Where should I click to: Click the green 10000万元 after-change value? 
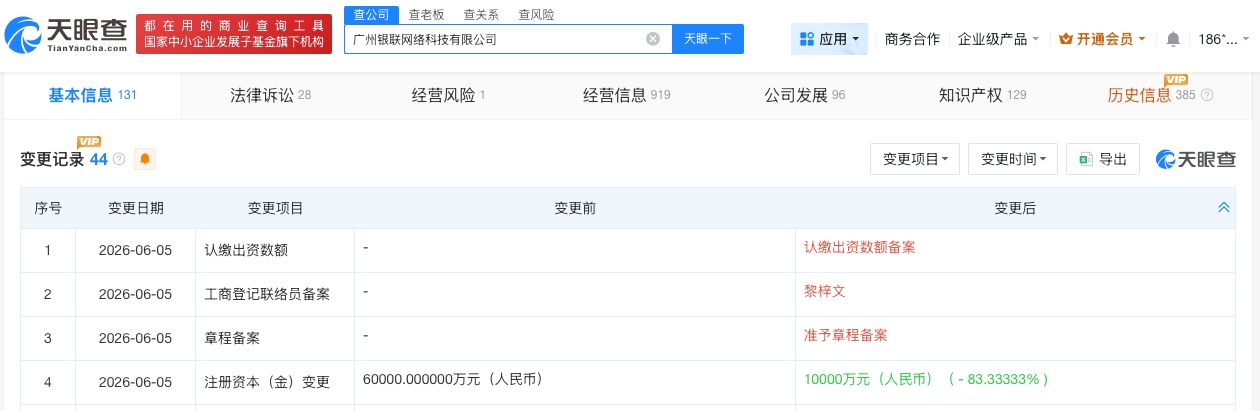[x=926, y=379]
